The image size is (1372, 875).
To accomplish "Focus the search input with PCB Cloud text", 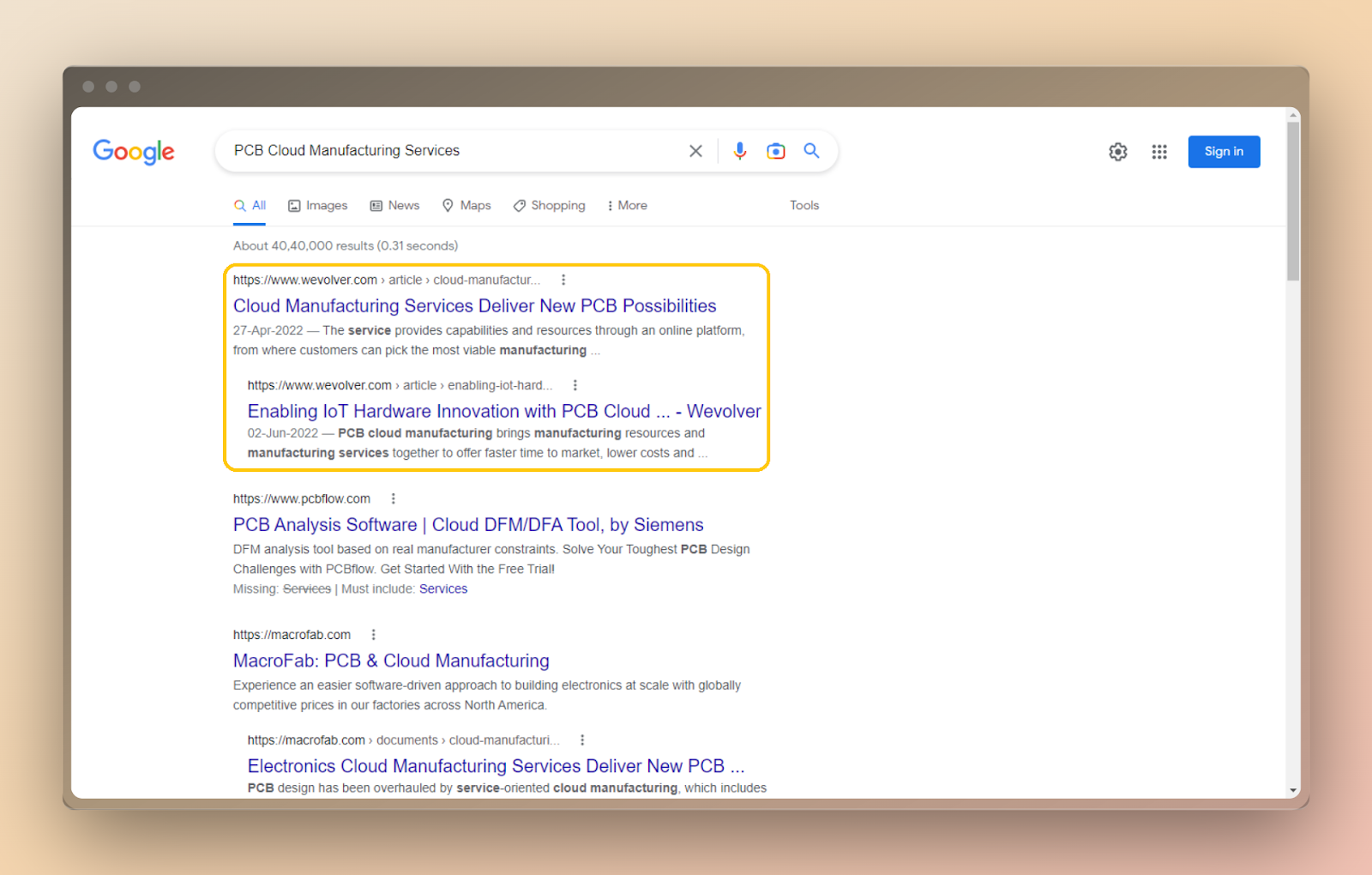I will point(454,151).
